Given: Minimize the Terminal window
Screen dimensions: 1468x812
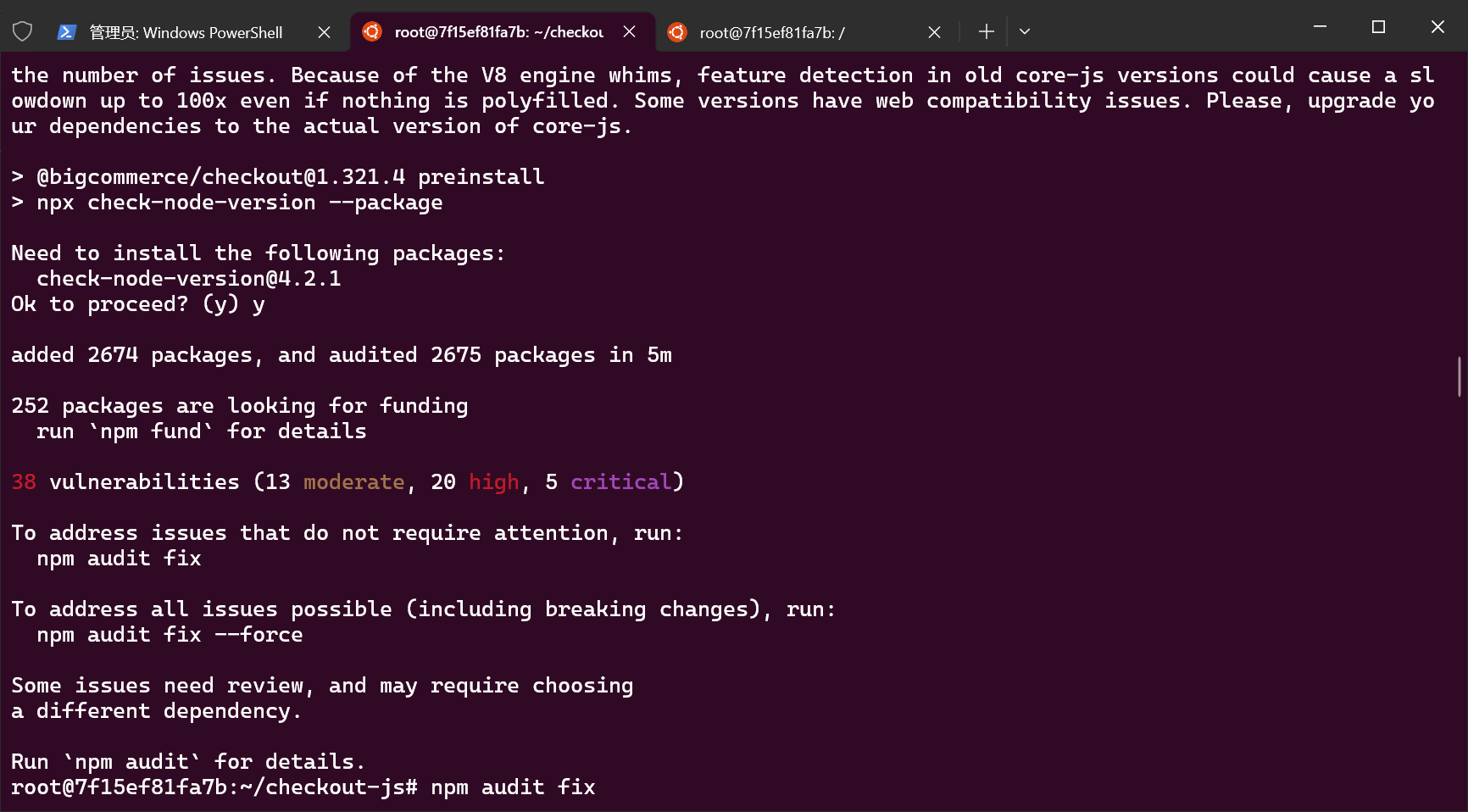Looking at the screenshot, I should pyautogui.click(x=1320, y=26).
